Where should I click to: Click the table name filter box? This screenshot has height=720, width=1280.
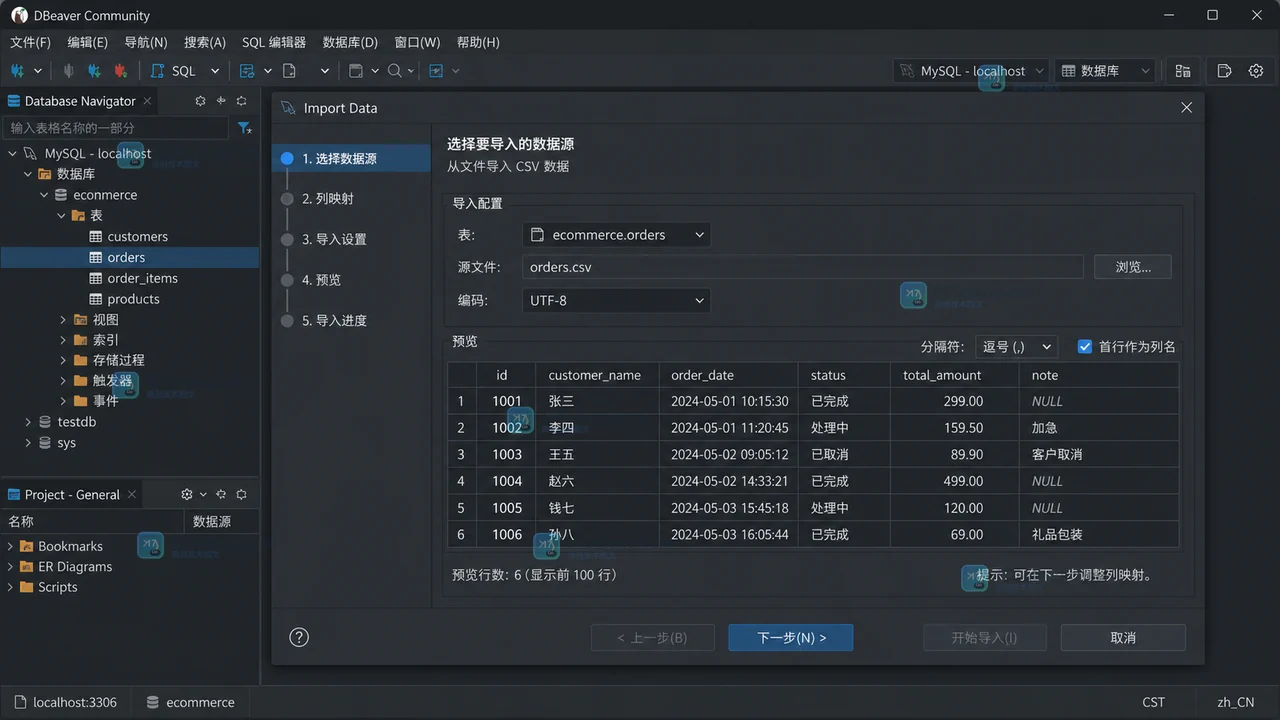(117, 128)
